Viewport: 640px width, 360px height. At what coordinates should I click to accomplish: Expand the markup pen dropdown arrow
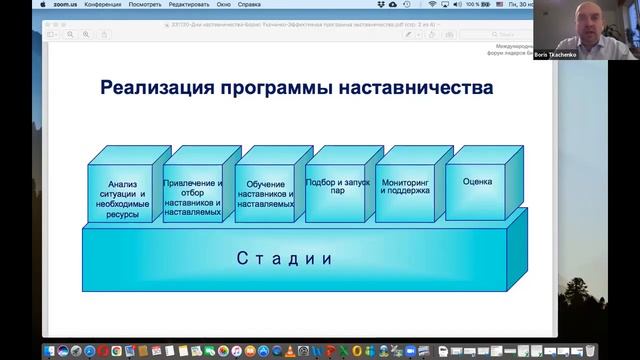pyautogui.click(x=418, y=35)
